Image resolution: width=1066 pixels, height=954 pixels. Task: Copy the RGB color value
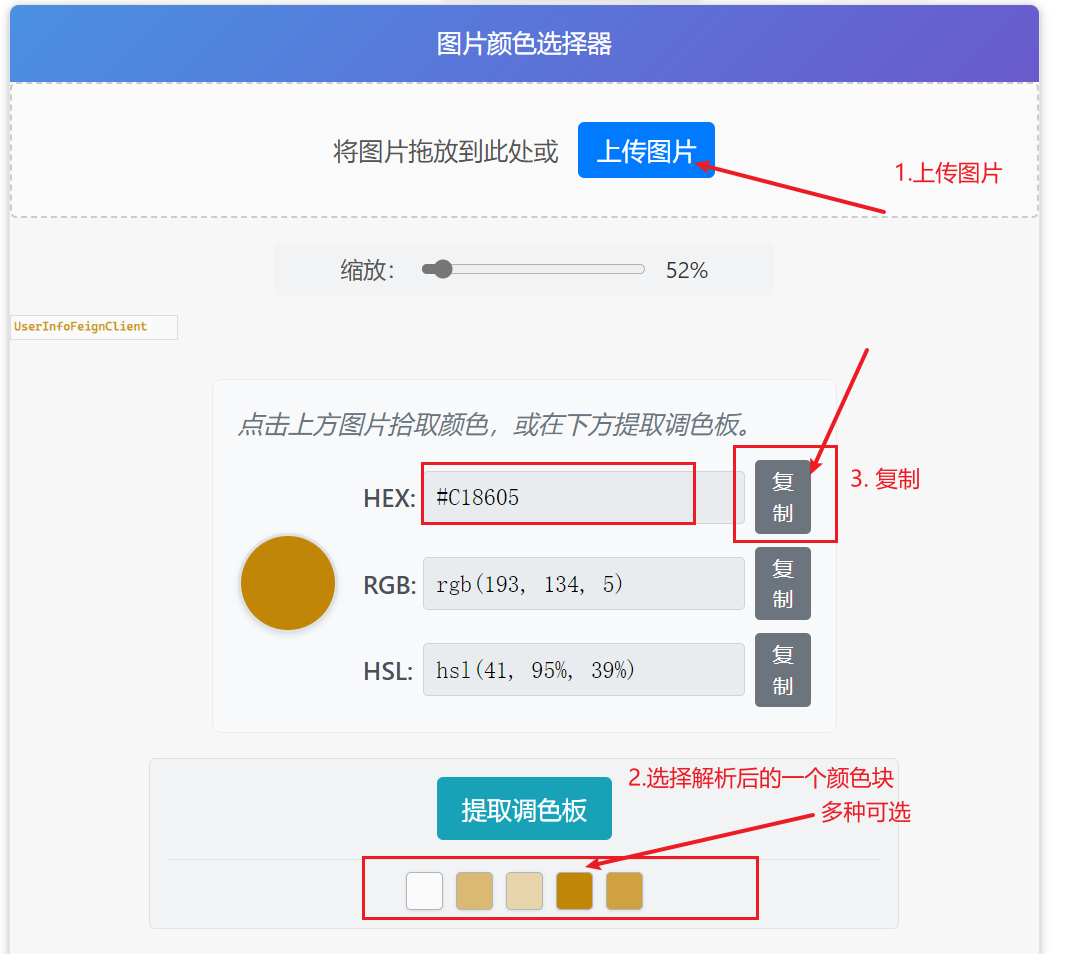point(783,583)
